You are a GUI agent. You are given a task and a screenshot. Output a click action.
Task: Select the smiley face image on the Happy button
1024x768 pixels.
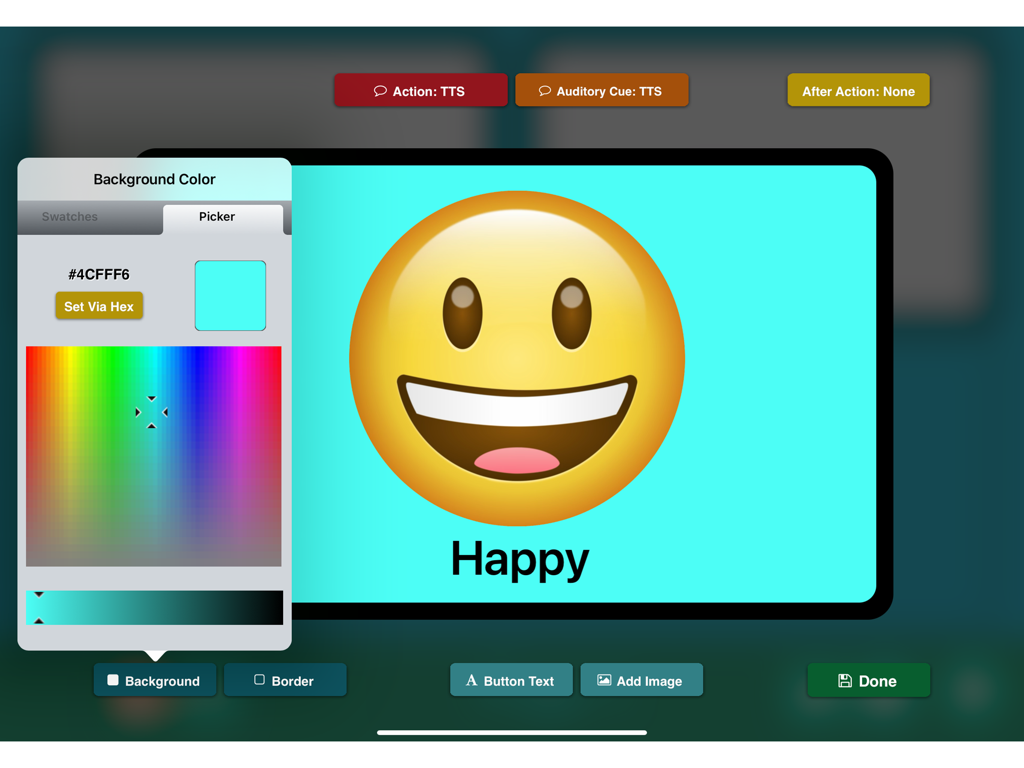click(x=516, y=357)
